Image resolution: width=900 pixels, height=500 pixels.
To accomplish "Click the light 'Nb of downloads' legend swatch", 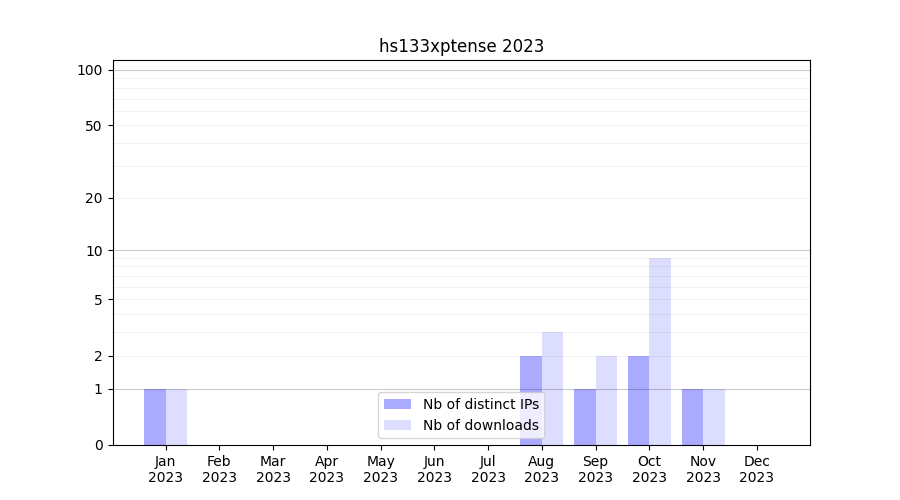I will tap(397, 425).
